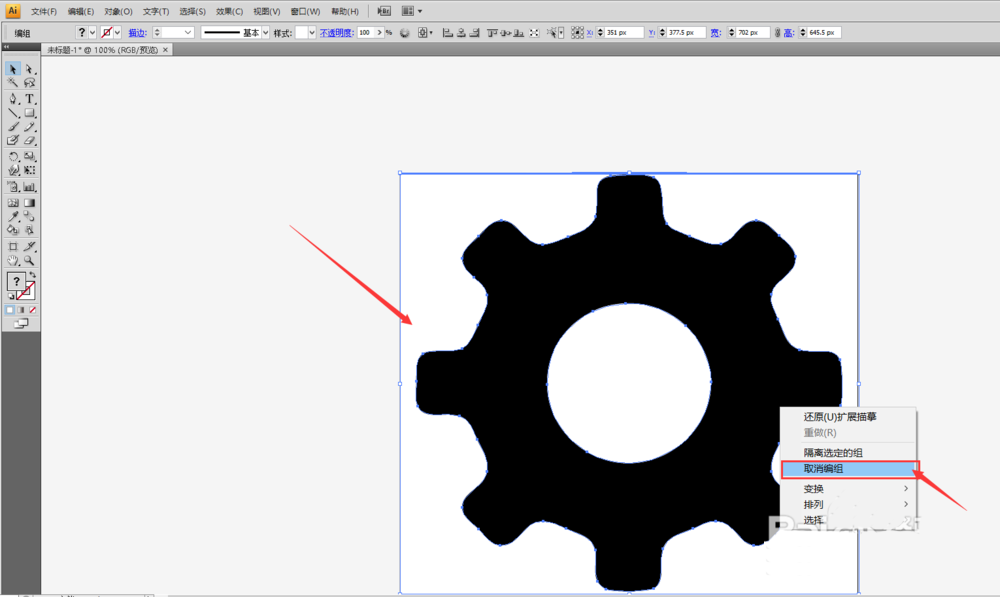1000x597 pixels.
Task: Open the stroke weight dropdown
Action: point(188,33)
